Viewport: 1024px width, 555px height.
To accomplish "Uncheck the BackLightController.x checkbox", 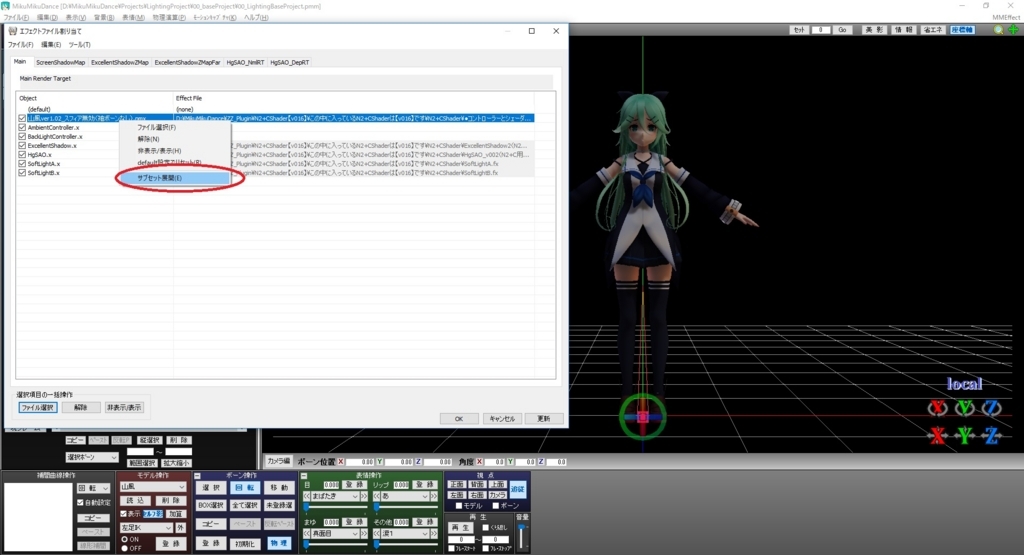I will coord(22,136).
